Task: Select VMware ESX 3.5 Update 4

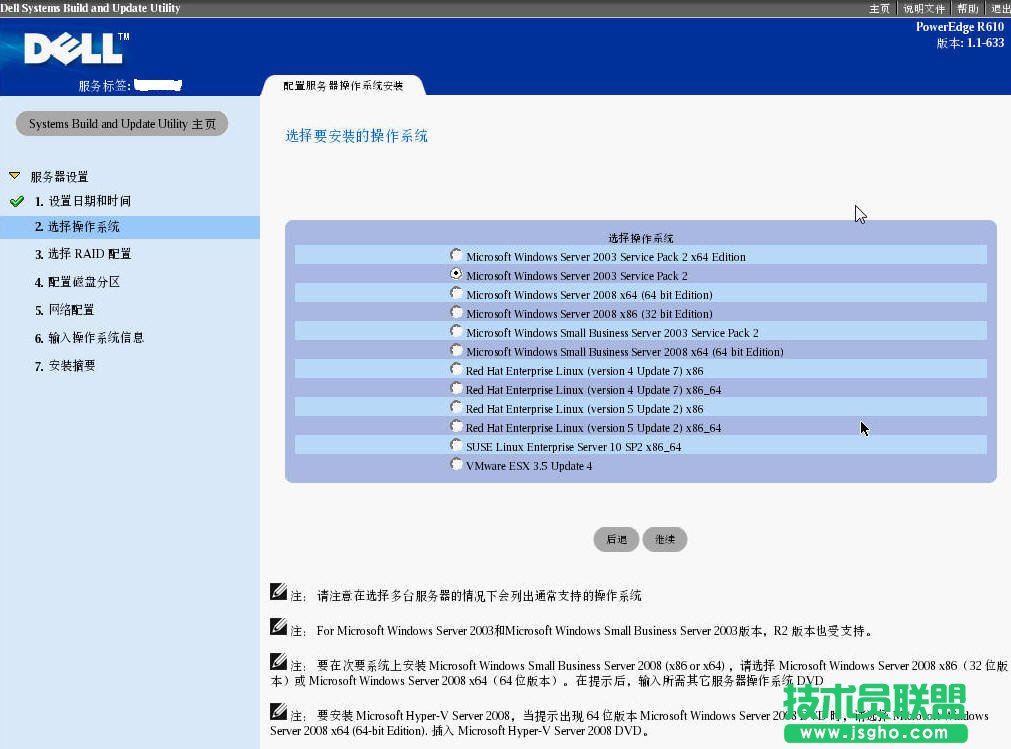Action: tap(457, 465)
